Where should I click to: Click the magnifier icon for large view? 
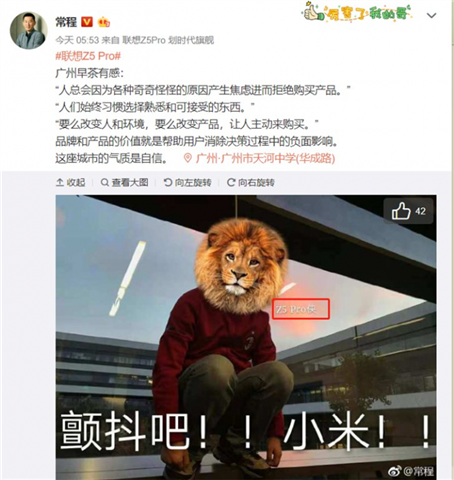(x=105, y=182)
